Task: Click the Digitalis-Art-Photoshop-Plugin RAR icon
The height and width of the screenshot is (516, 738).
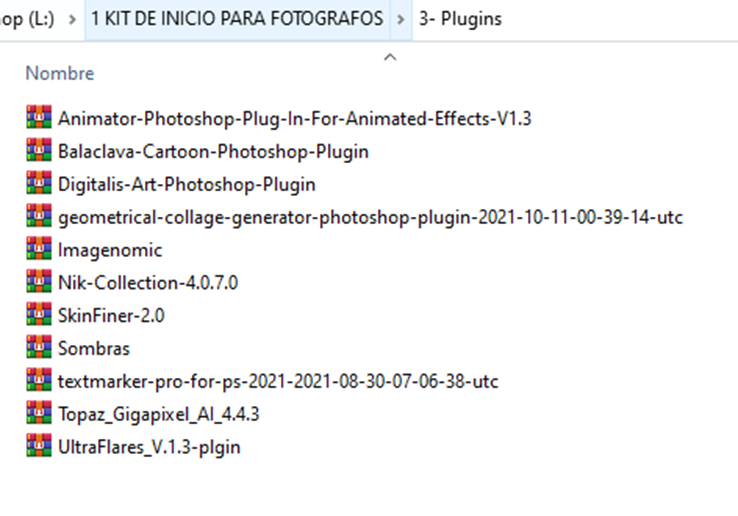Action: [39, 183]
